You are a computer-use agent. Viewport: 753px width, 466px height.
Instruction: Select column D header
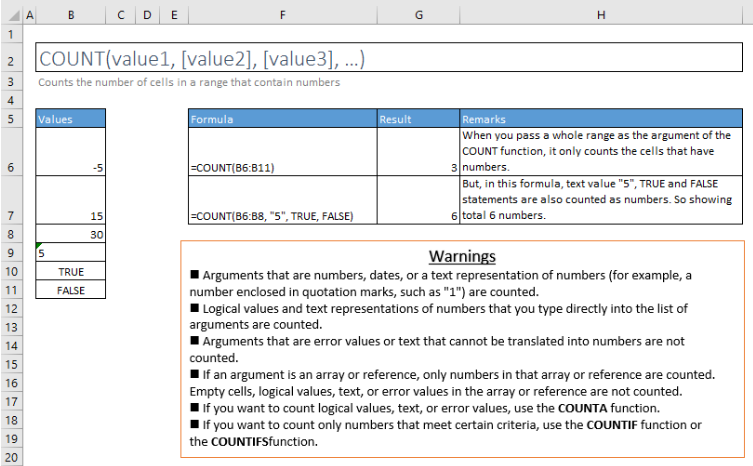(x=147, y=15)
